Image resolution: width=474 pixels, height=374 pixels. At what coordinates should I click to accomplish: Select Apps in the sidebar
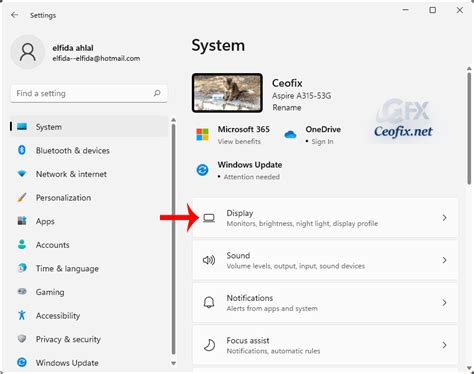[89, 221]
